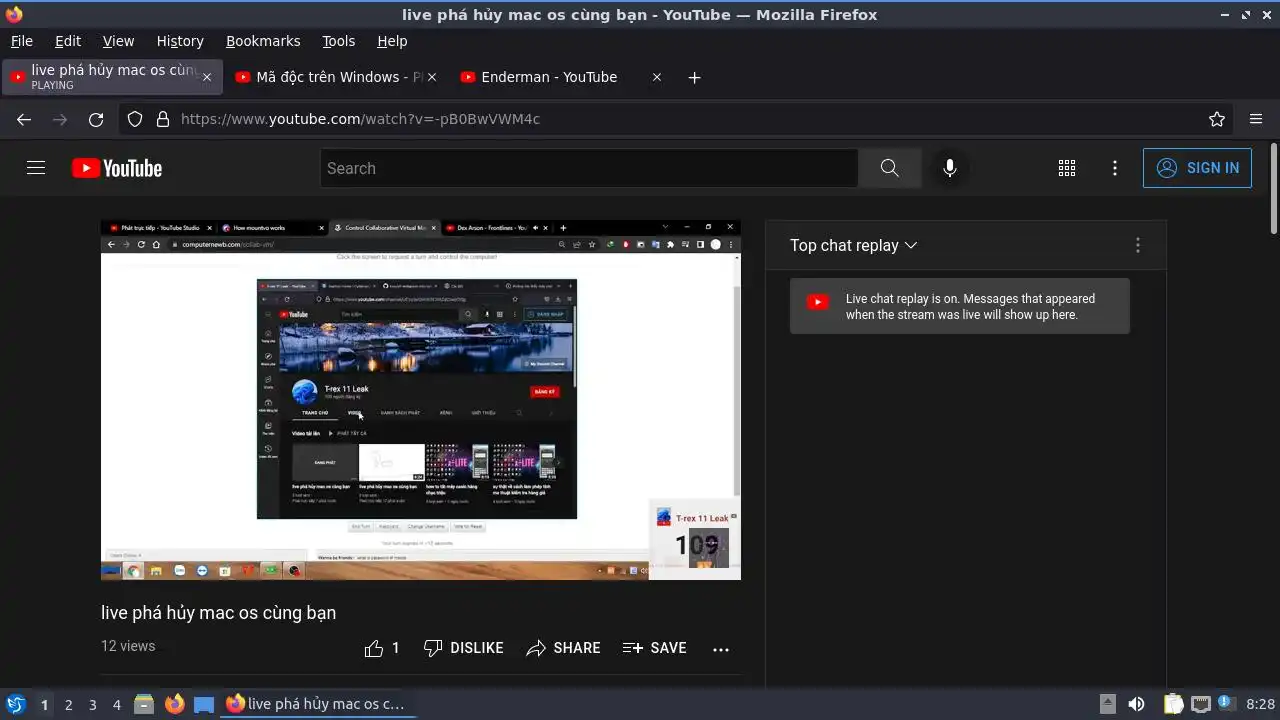Image resolution: width=1280 pixels, height=720 pixels.
Task: Click the YouTube search magnifier button
Action: [890, 168]
